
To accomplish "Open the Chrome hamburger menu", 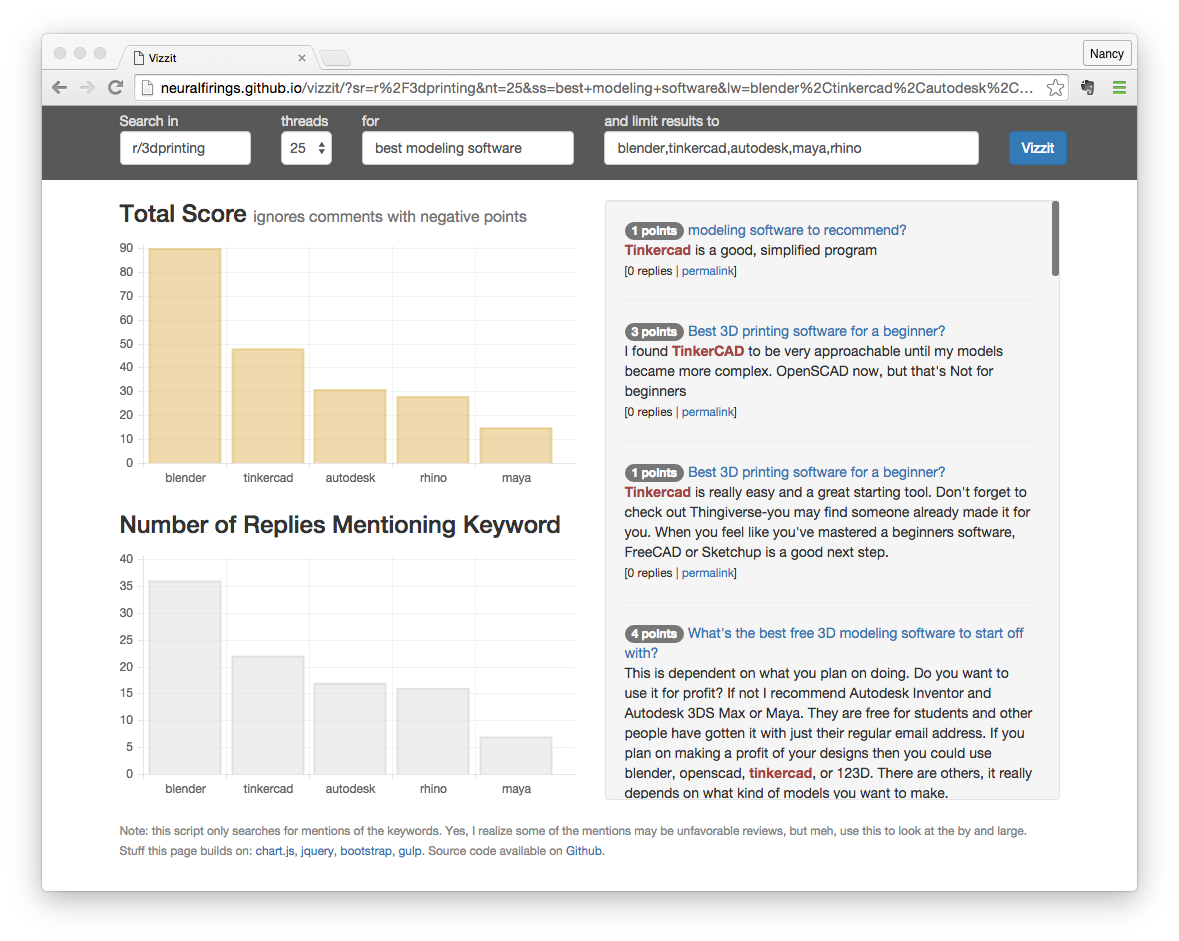I will coord(1119,88).
